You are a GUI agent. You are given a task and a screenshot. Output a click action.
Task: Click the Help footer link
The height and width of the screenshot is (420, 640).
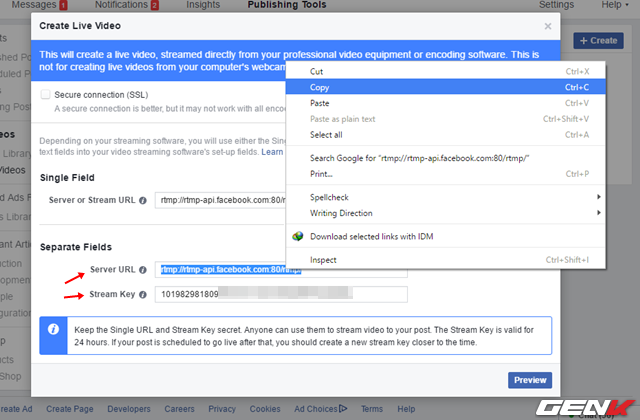pyautogui.click(x=406, y=409)
